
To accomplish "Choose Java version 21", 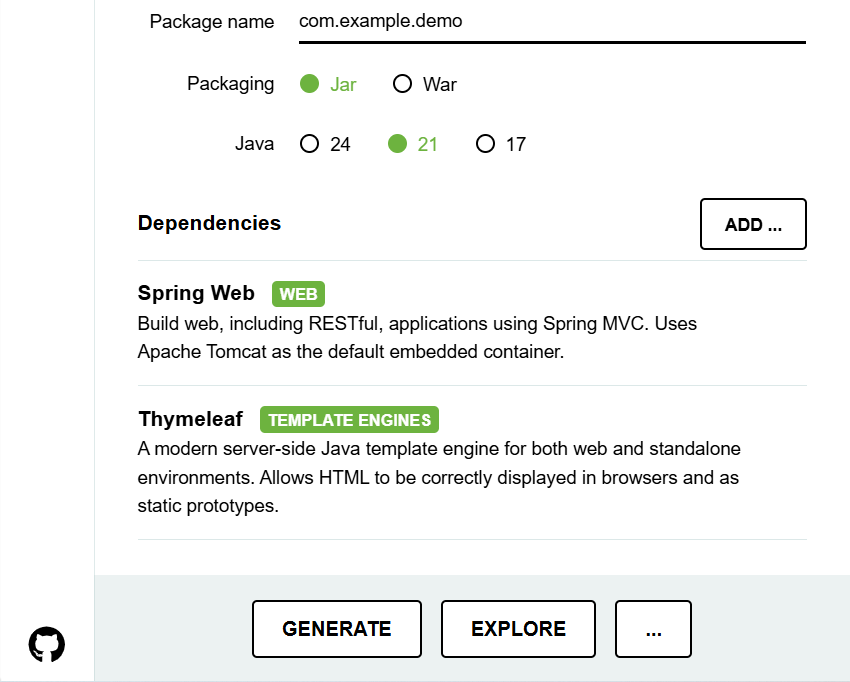I will pos(398,144).
